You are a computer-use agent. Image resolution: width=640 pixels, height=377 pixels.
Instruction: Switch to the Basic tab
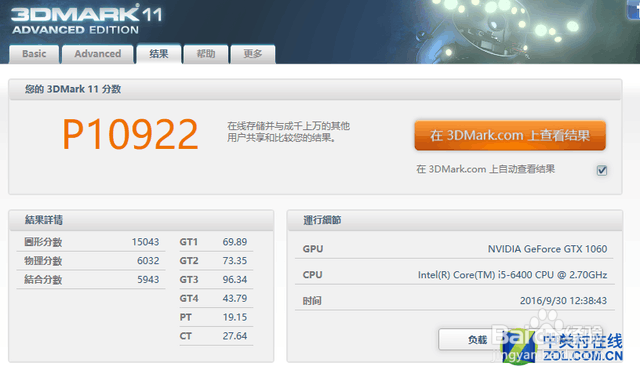point(34,54)
